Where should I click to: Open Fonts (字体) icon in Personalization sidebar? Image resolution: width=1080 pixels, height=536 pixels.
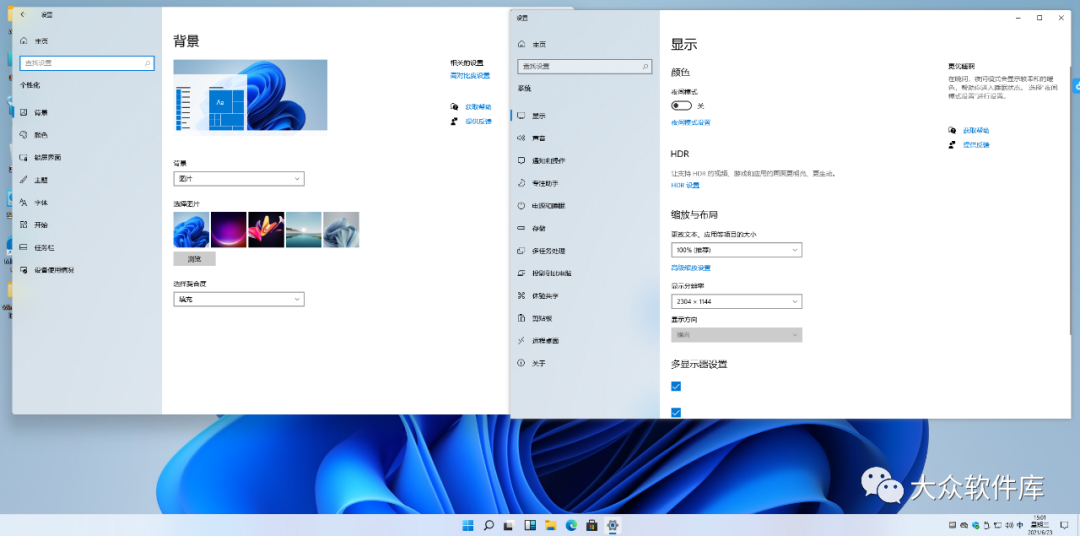click(x=23, y=203)
